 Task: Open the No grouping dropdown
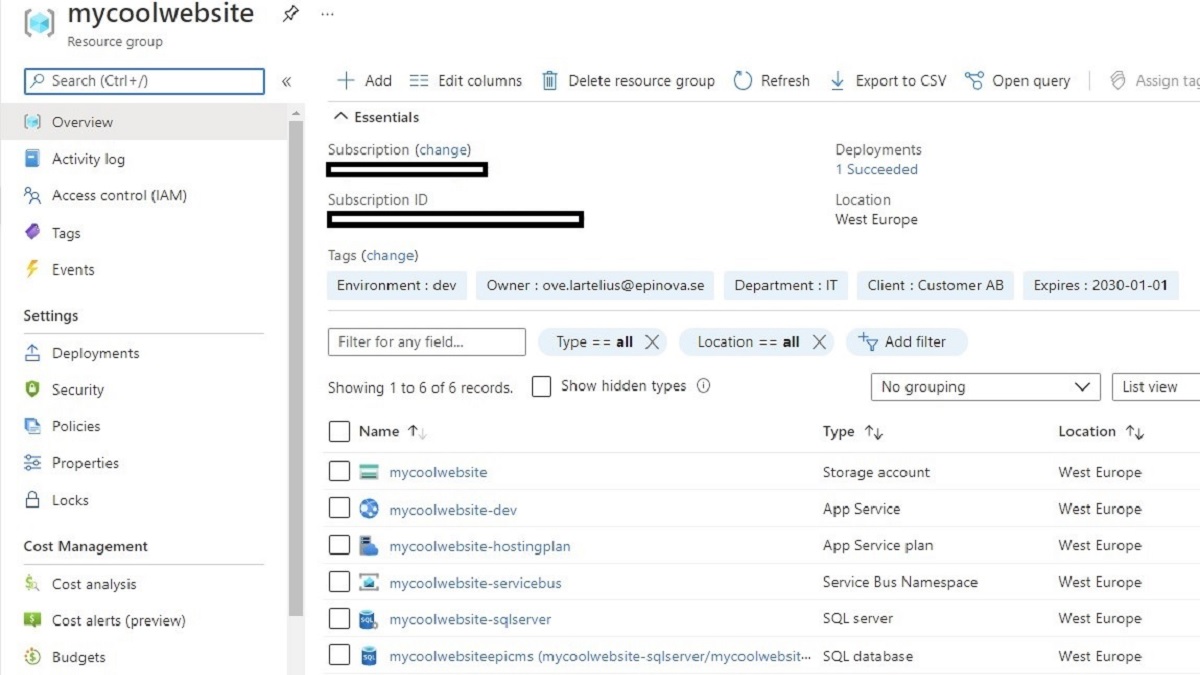tap(984, 387)
